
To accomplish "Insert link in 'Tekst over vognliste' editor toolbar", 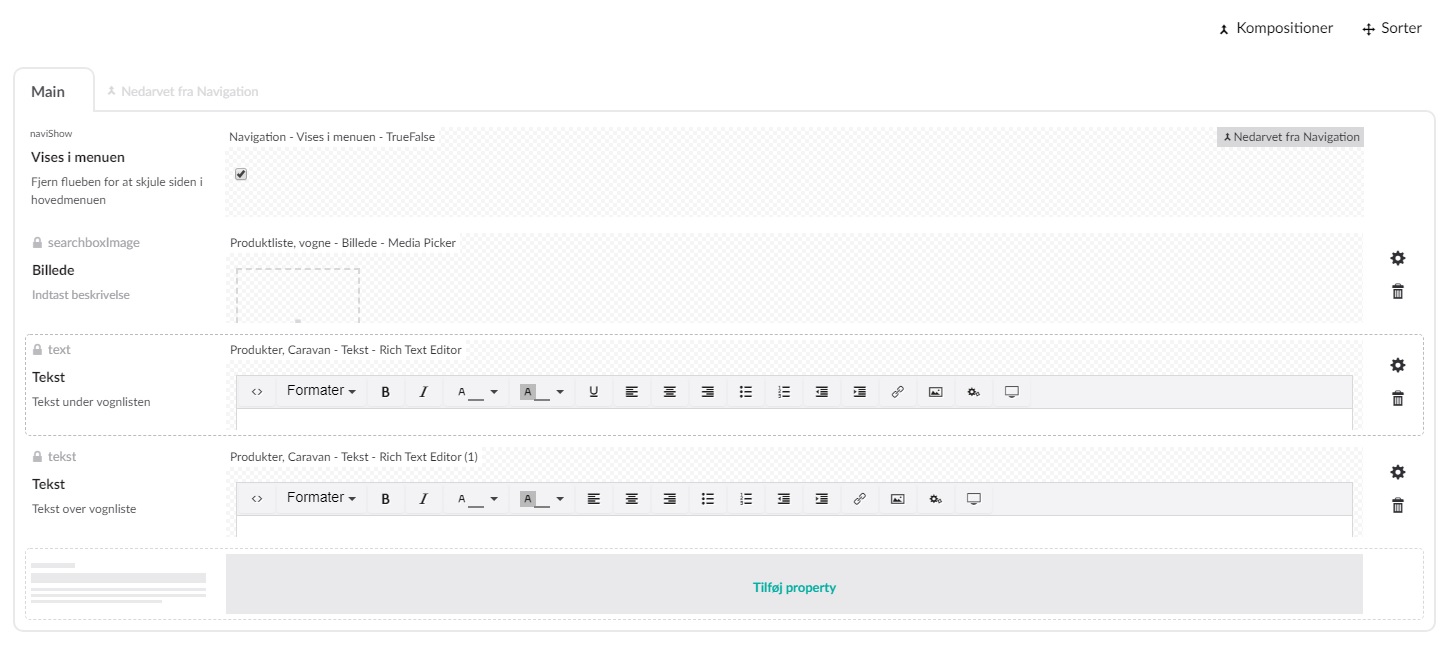I will pos(859,499).
